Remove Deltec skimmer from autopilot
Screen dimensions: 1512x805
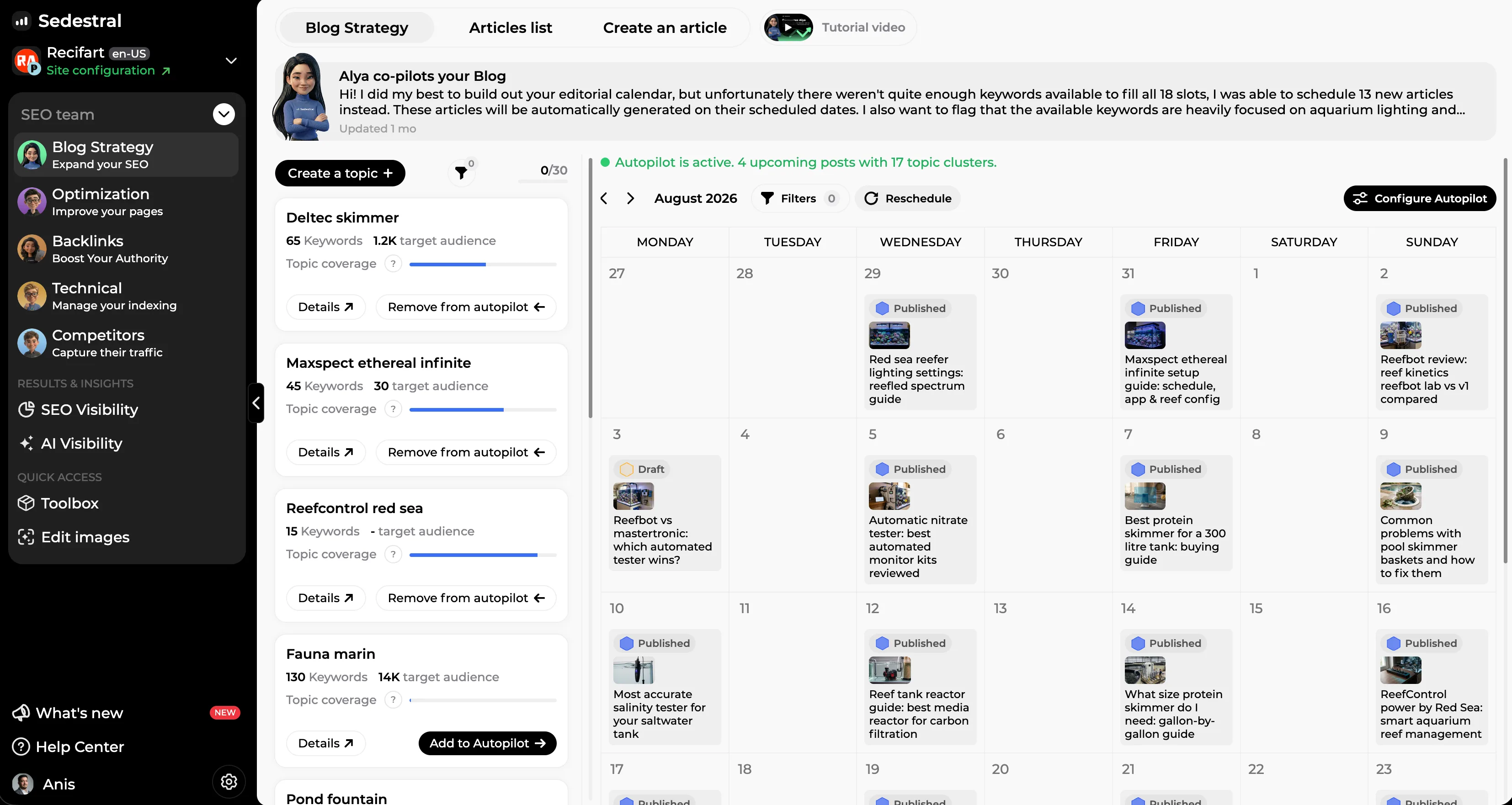[466, 307]
